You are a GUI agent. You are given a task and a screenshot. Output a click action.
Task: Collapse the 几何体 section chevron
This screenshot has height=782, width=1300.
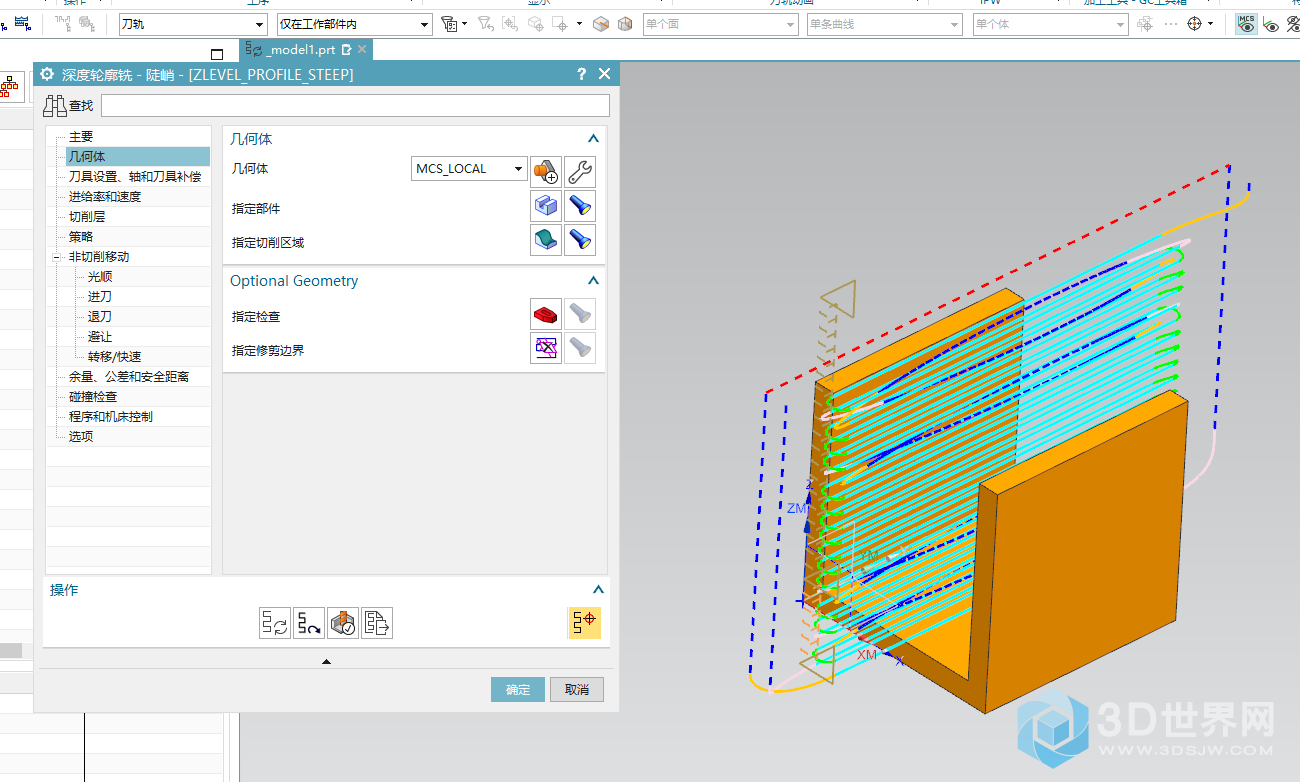click(593, 140)
